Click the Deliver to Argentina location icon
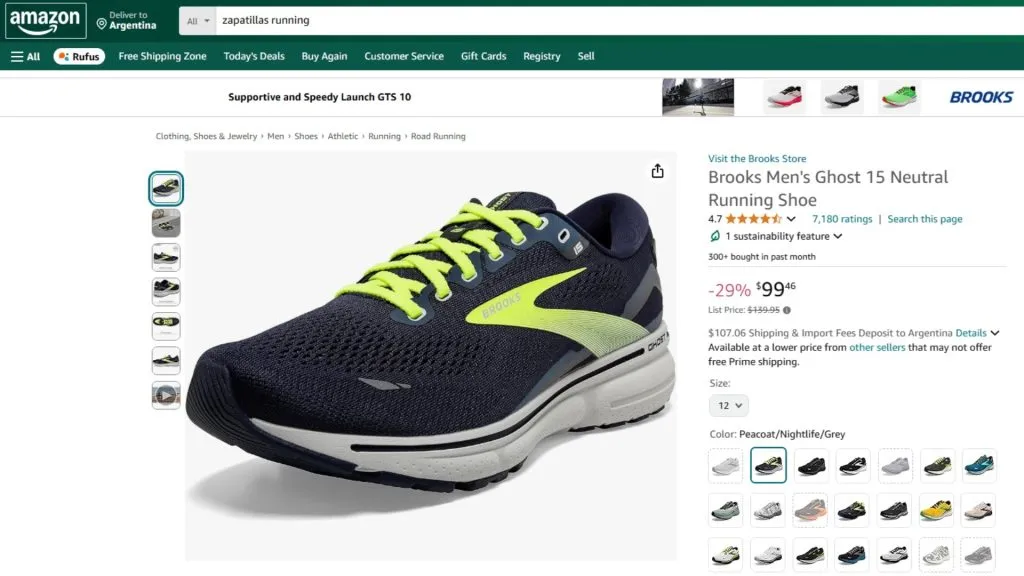1024x576 pixels. 102,23
